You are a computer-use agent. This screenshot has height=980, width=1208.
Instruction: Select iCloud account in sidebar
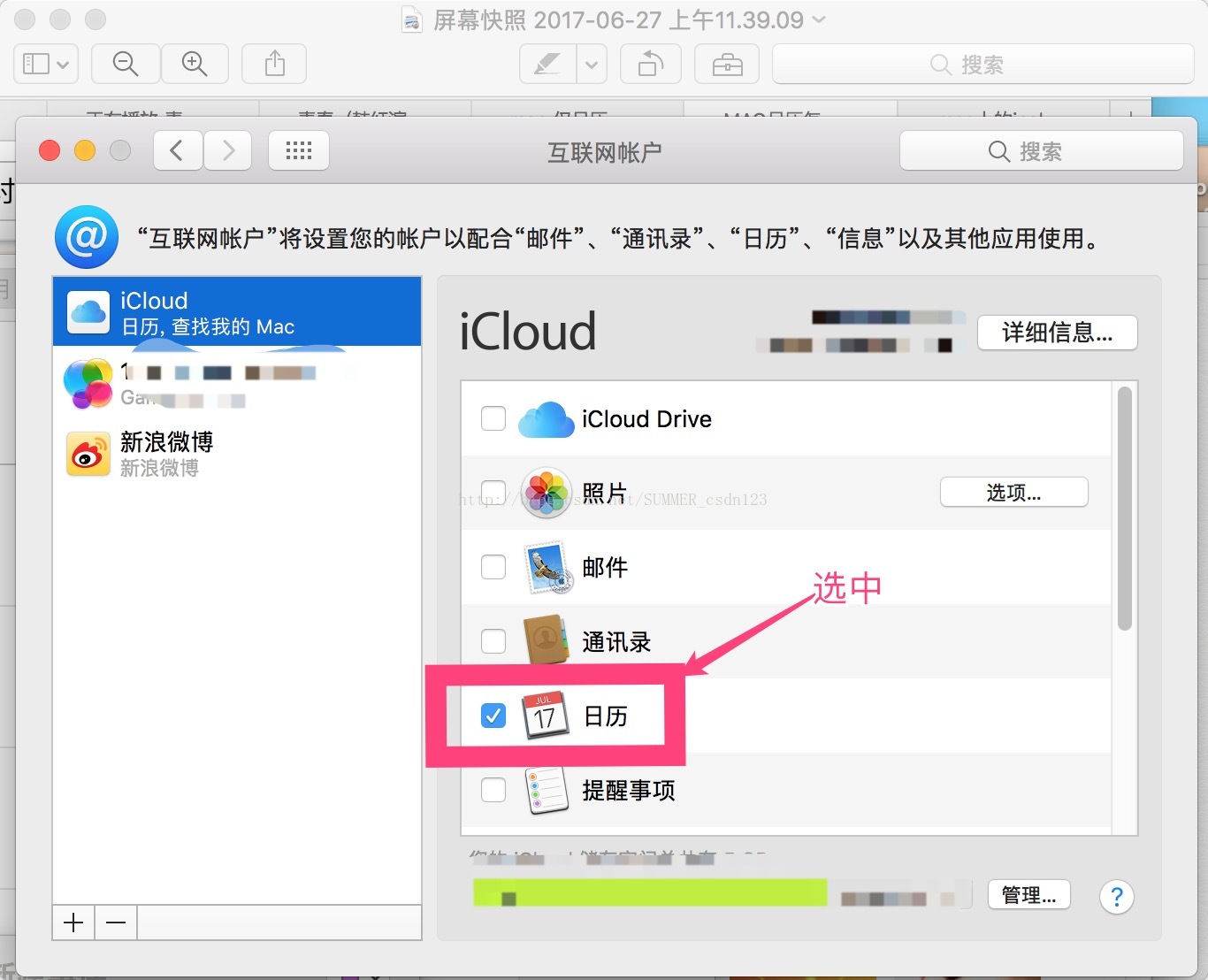tap(237, 311)
